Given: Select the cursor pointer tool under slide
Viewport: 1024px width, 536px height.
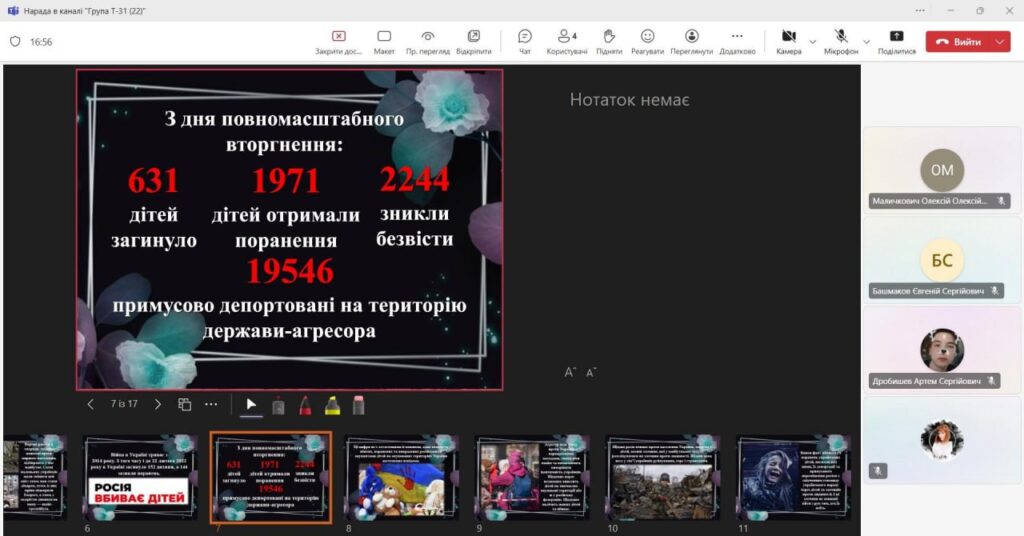Looking at the screenshot, I should click(x=251, y=405).
